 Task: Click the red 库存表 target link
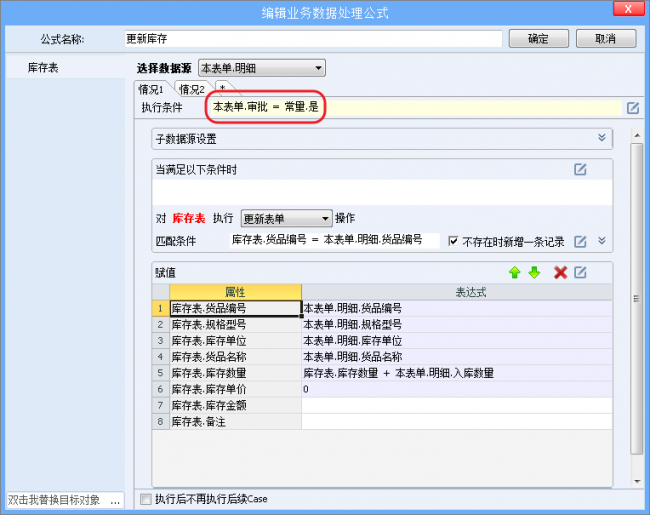[189, 218]
